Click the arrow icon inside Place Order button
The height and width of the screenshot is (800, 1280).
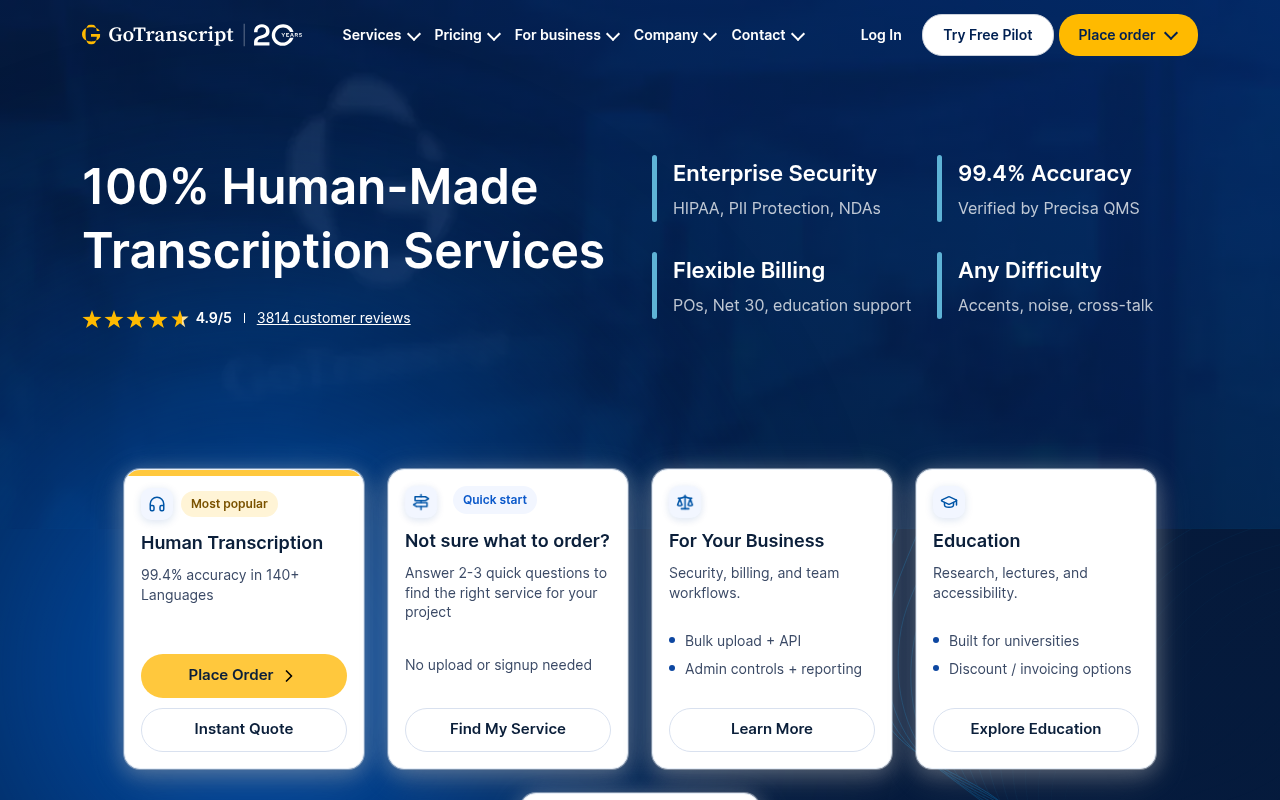point(289,676)
